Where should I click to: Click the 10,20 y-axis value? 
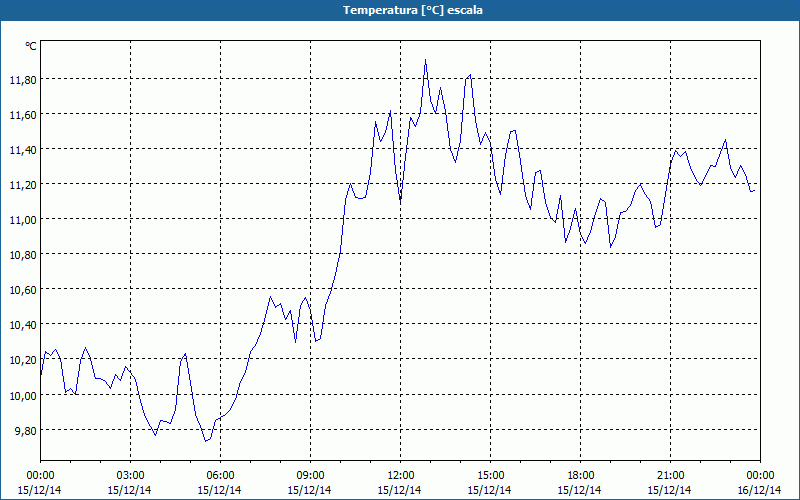(22, 360)
